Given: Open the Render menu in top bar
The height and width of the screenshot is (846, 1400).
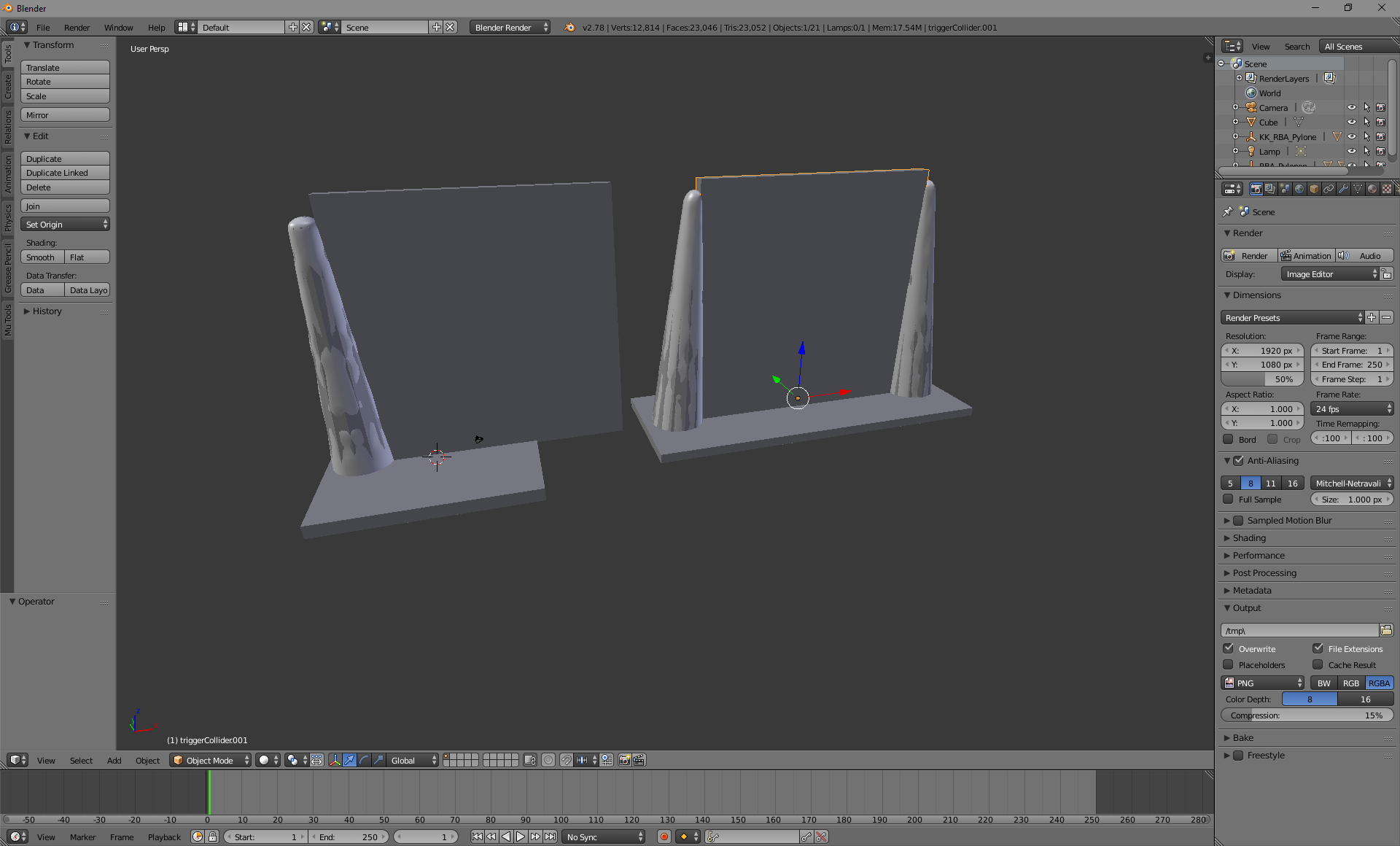Looking at the screenshot, I should [x=77, y=28].
